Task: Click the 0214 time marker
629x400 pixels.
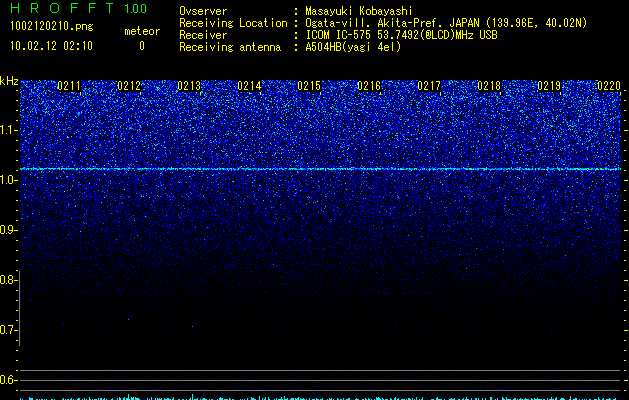Action: pyautogui.click(x=249, y=86)
